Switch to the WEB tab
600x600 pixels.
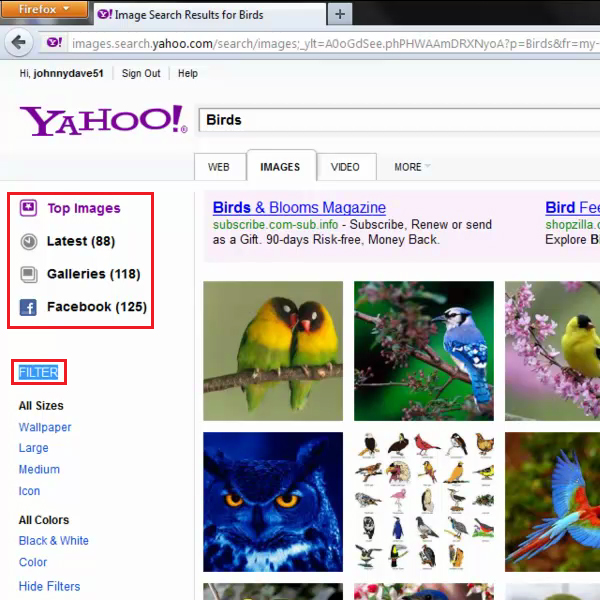tap(219, 167)
